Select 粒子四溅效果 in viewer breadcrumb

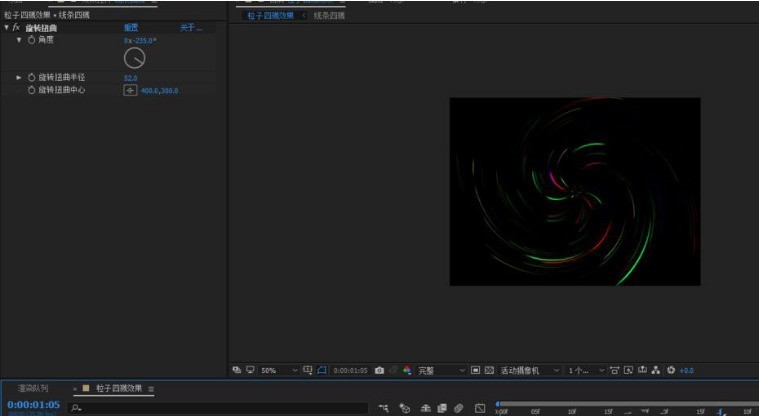pyautogui.click(x=271, y=15)
